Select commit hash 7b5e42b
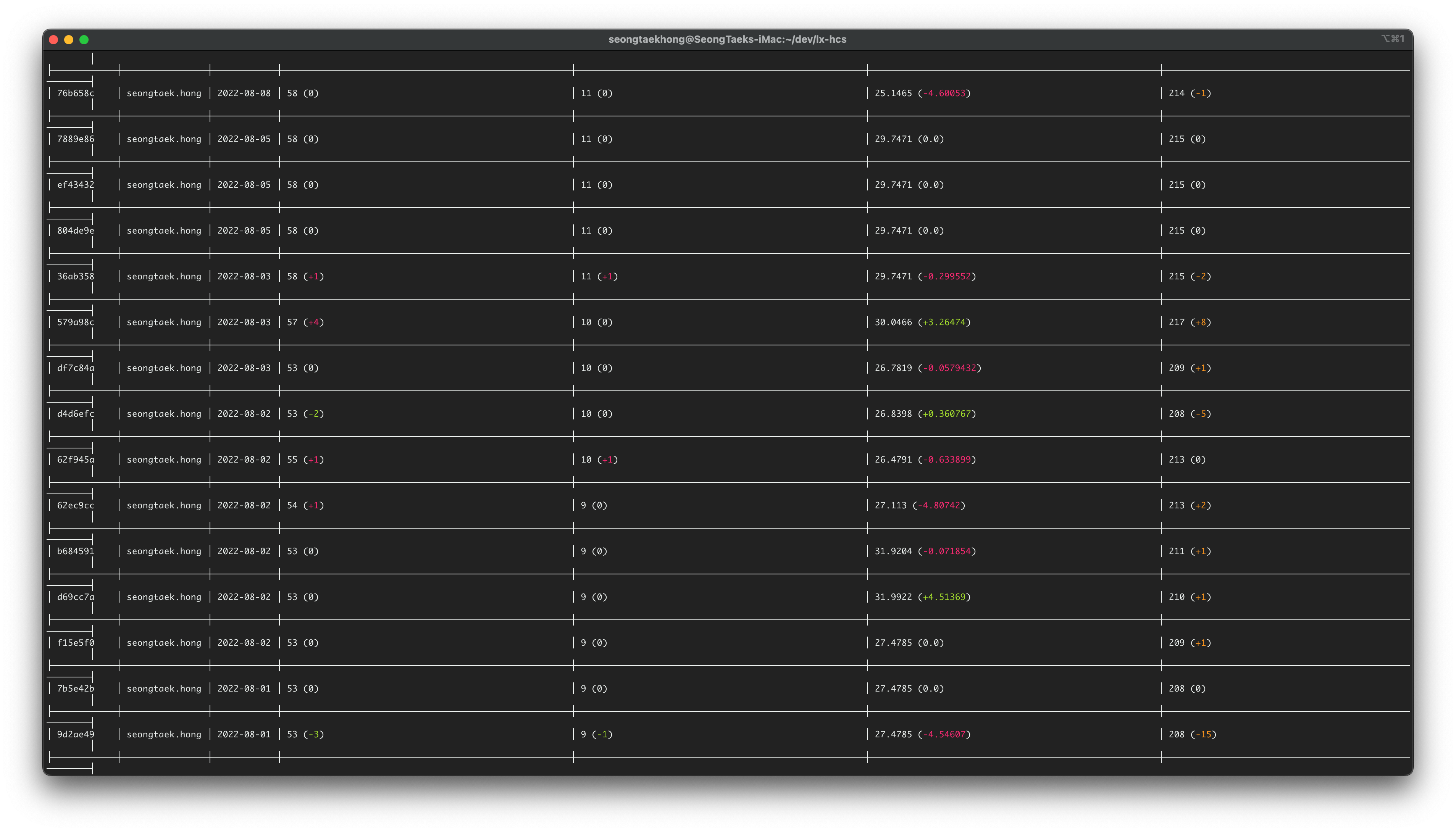The height and width of the screenshot is (832, 1456). click(76, 688)
